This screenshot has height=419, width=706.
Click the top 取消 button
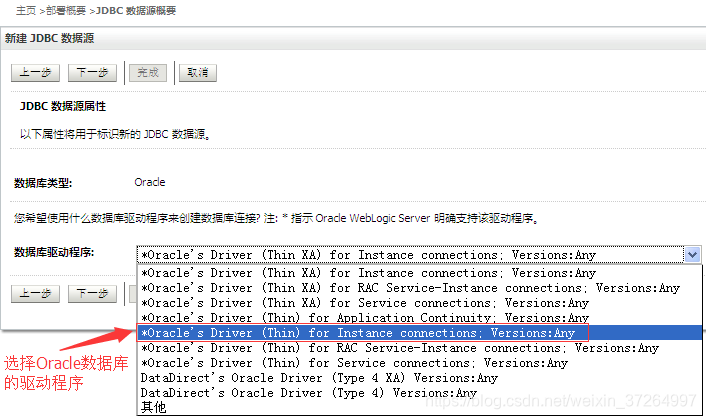(198, 72)
